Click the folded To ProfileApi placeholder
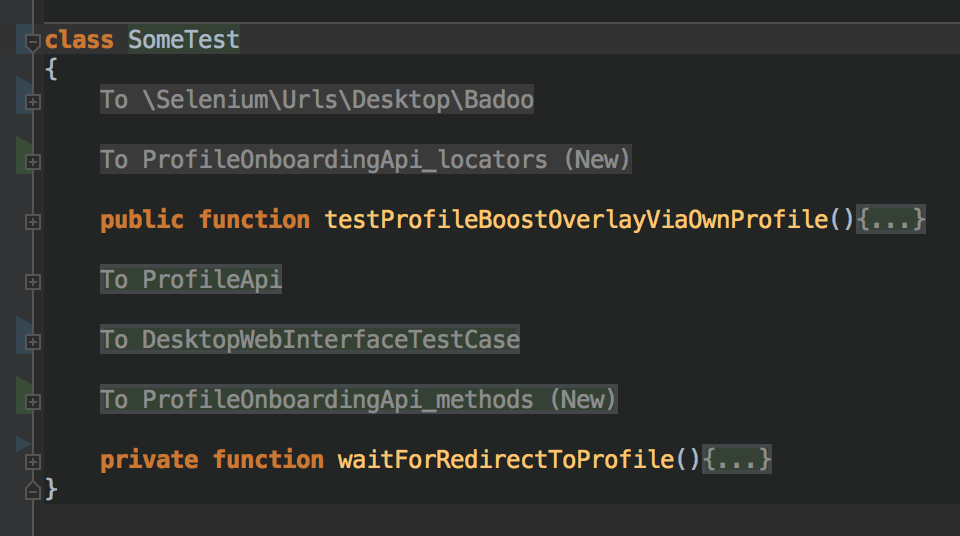The height and width of the screenshot is (536, 960). point(191,279)
